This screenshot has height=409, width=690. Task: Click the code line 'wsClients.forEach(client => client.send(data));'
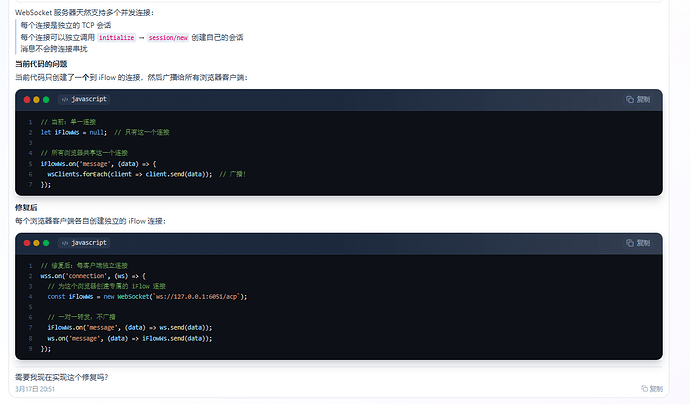click(130, 174)
